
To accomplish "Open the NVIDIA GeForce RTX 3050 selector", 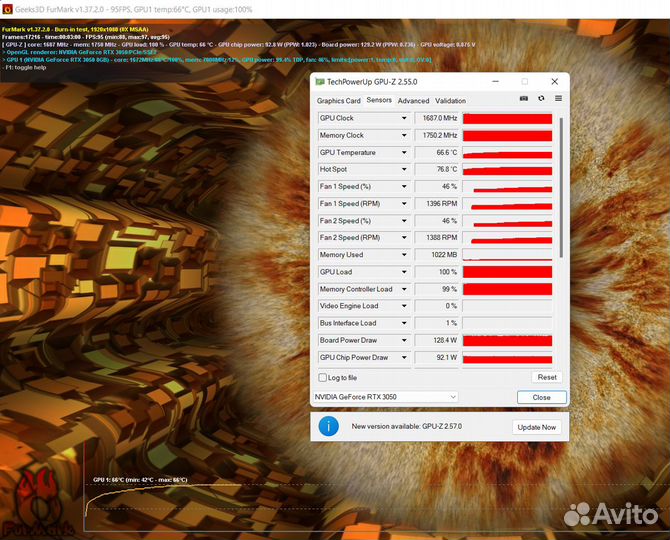I will tap(385, 397).
